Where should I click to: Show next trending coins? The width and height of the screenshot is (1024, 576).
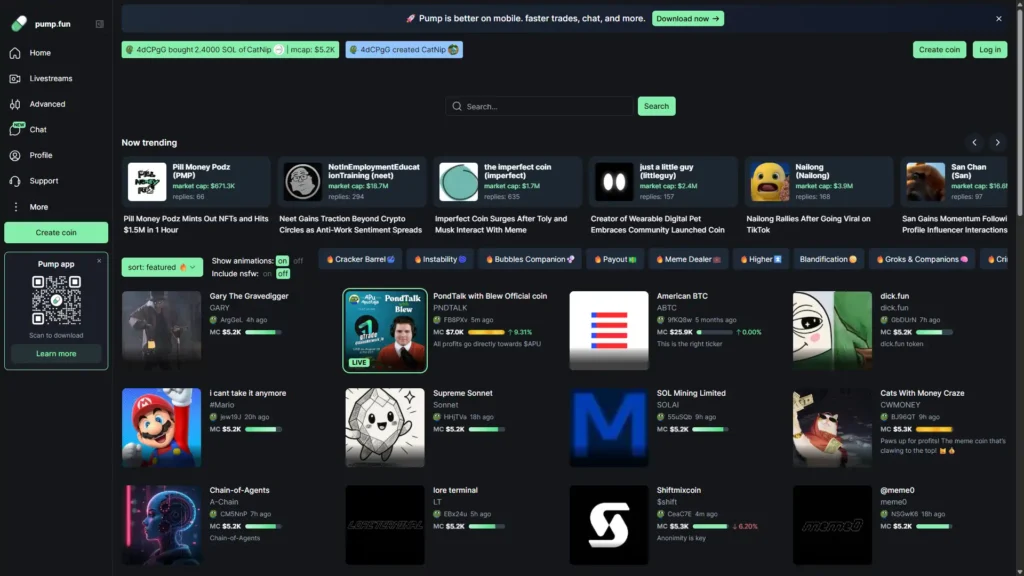[997, 142]
